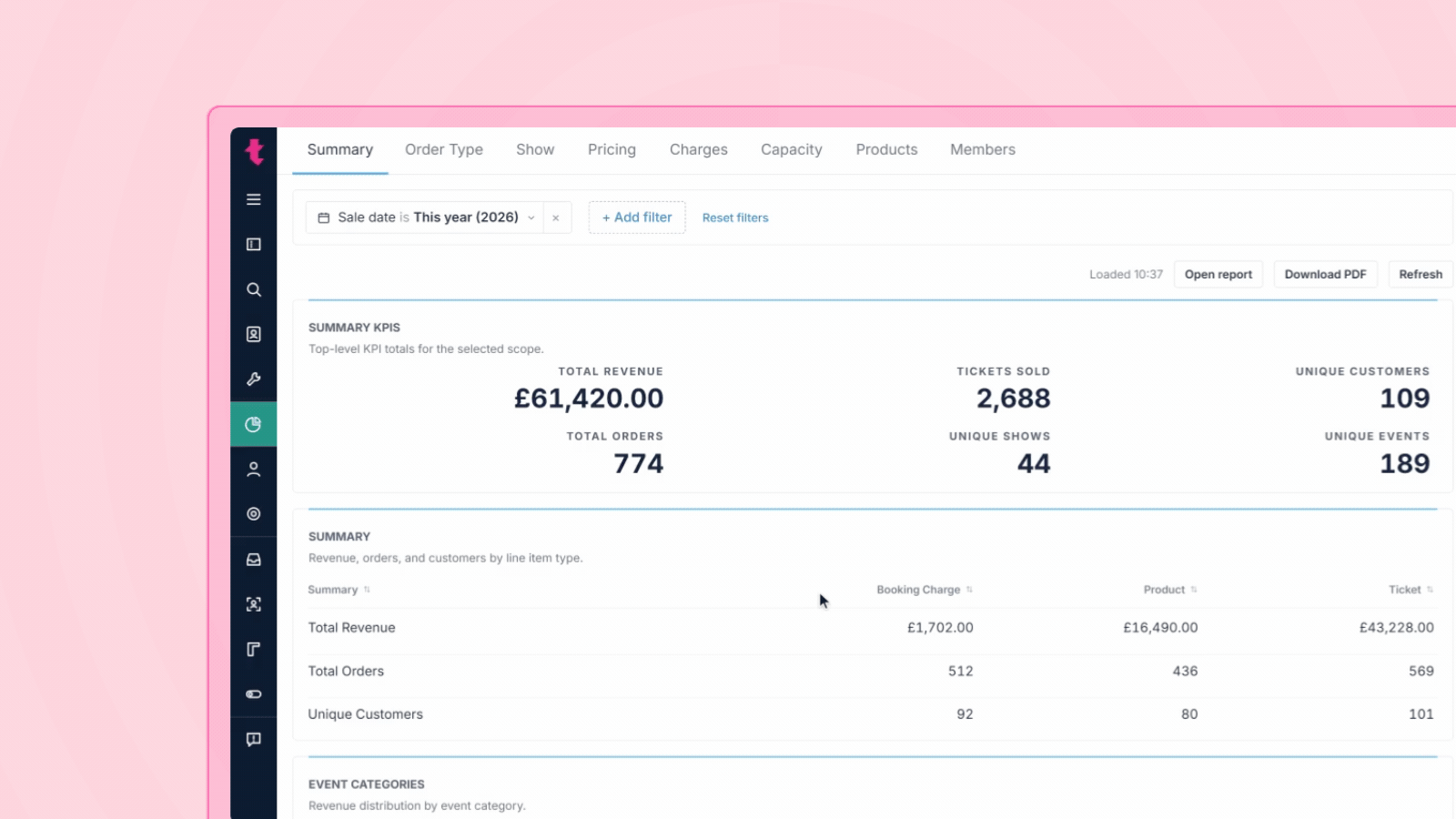Switch to the Order Type tab
The image size is (1456, 819).
(444, 149)
